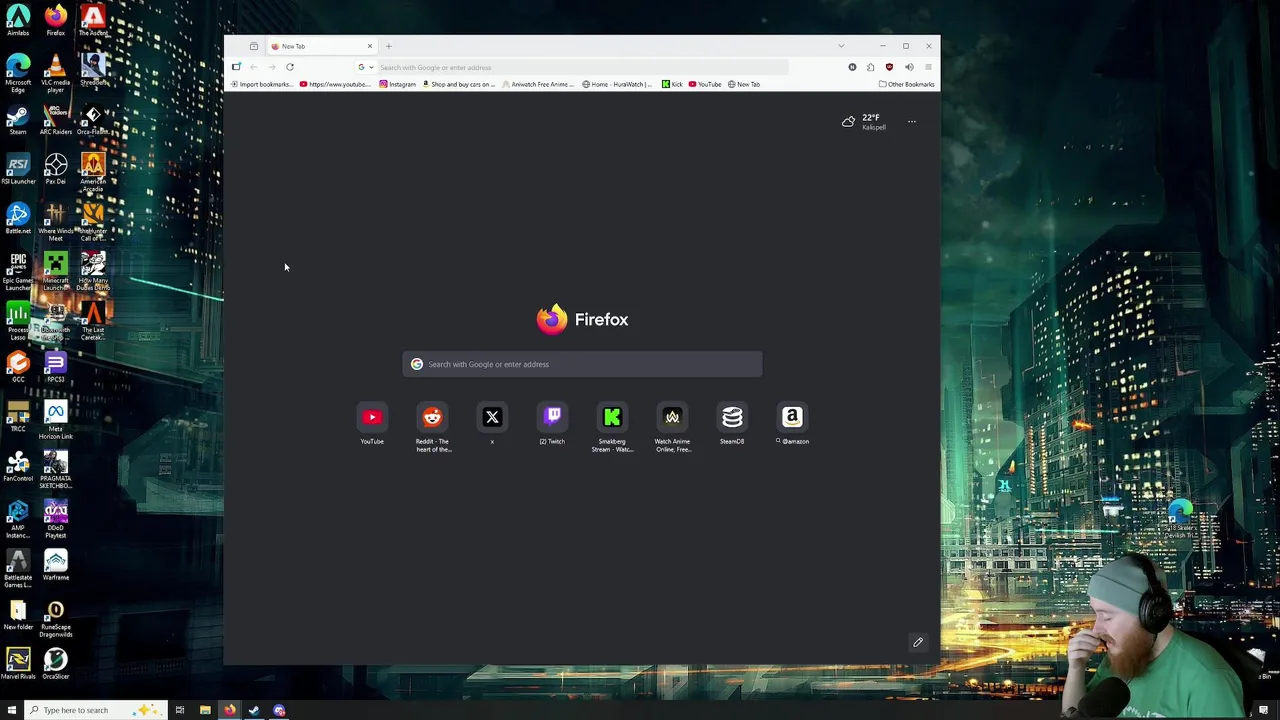1280x720 pixels.
Task: Open the ARC Raiders desktop shortcut
Action: 55,119
